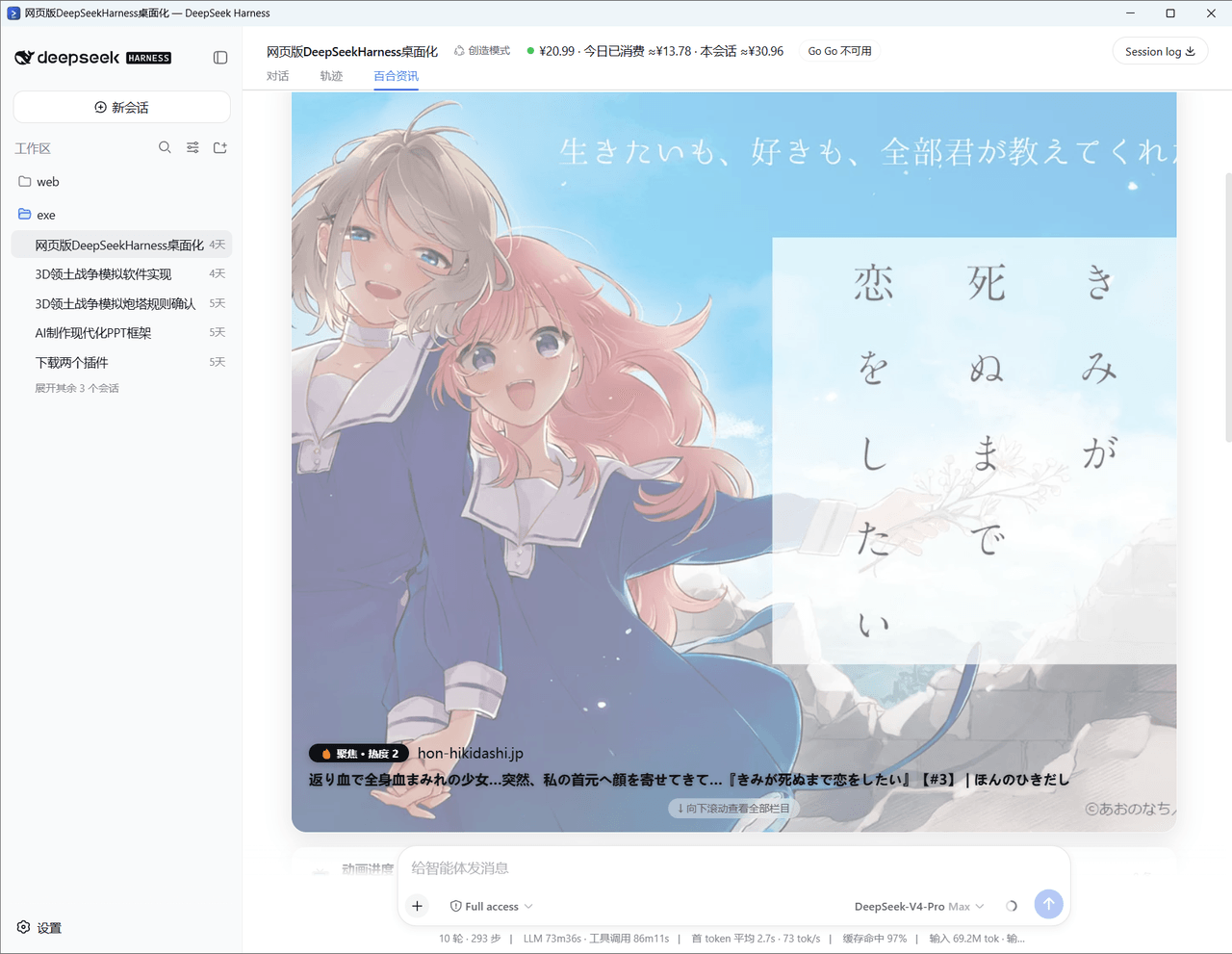The image size is (1232, 954).
Task: Open the きみが死ぬまで恋をしたい article headline
Action: coord(688,780)
